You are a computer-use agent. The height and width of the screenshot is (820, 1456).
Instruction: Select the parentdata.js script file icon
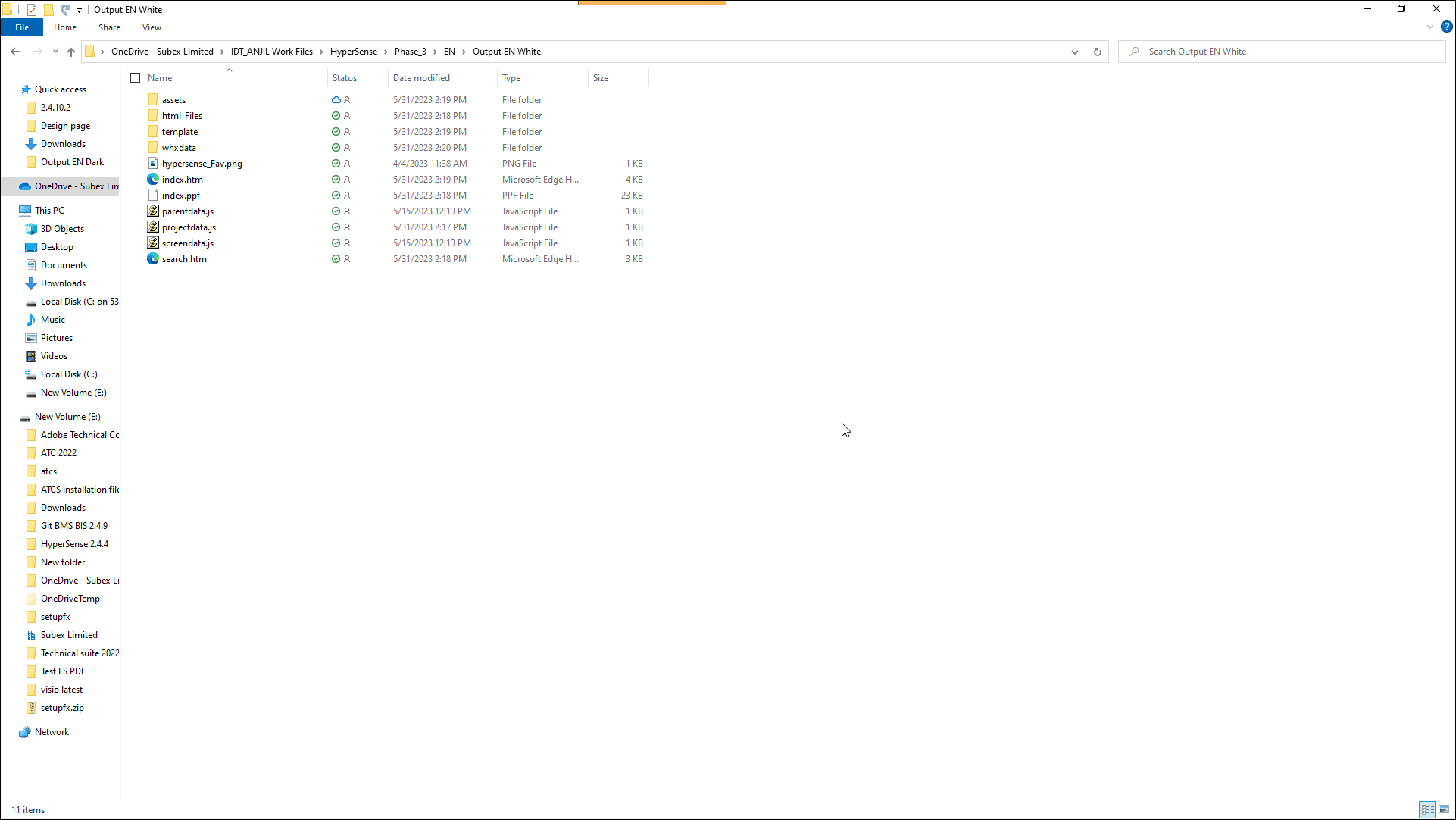pyautogui.click(x=153, y=211)
